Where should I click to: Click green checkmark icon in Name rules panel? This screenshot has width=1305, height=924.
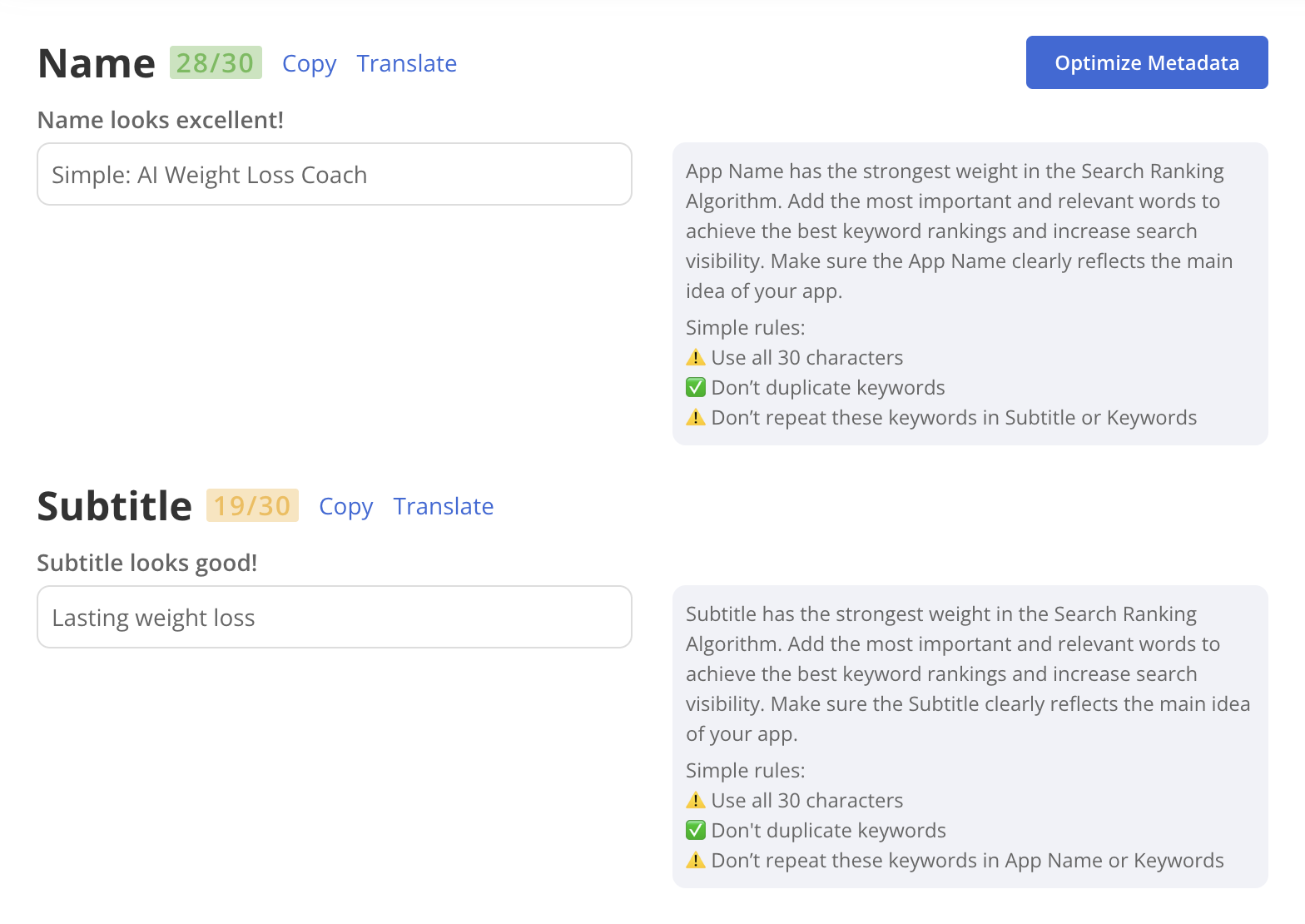click(696, 388)
